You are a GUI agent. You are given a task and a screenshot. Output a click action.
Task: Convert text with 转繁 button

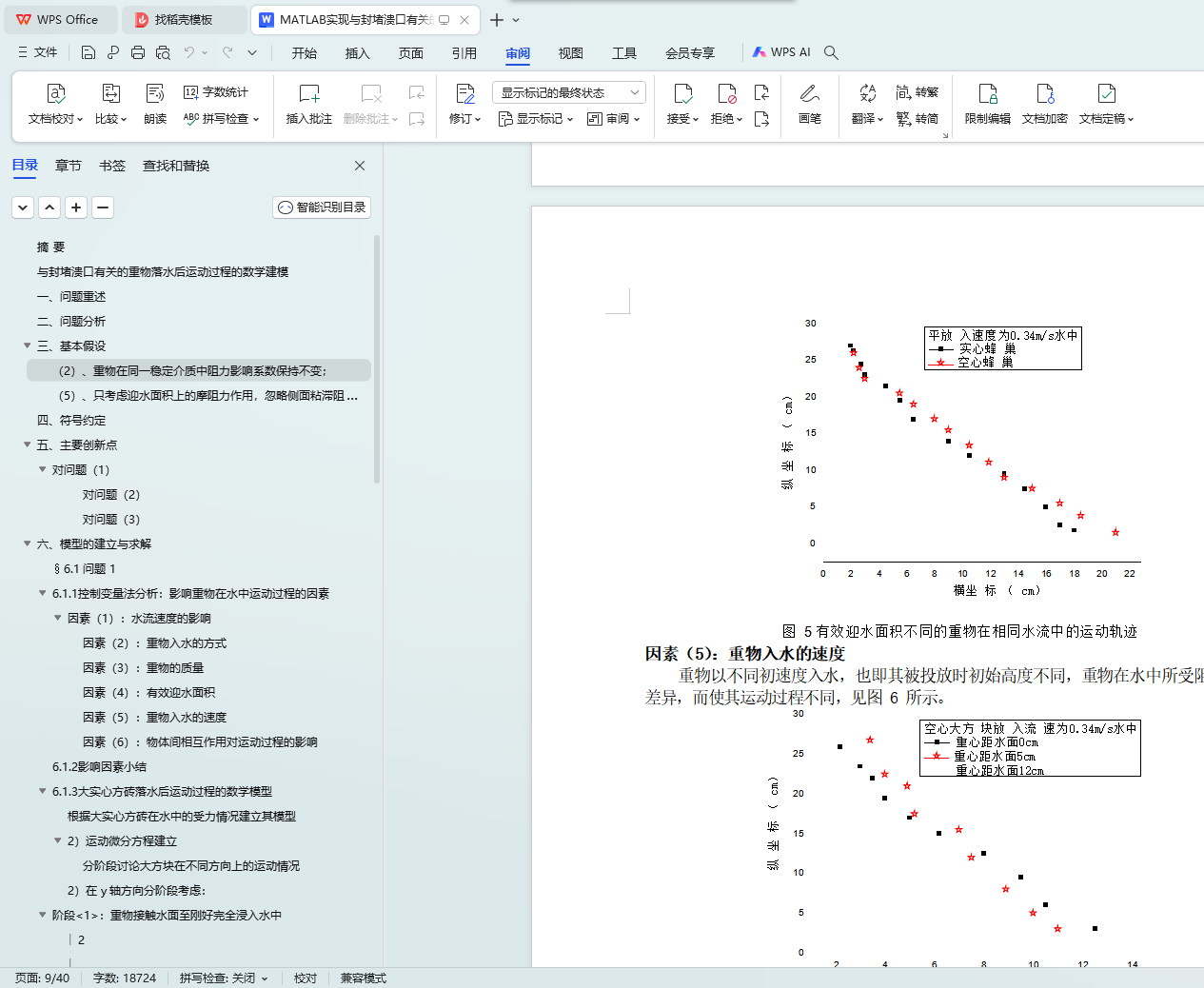(918, 92)
